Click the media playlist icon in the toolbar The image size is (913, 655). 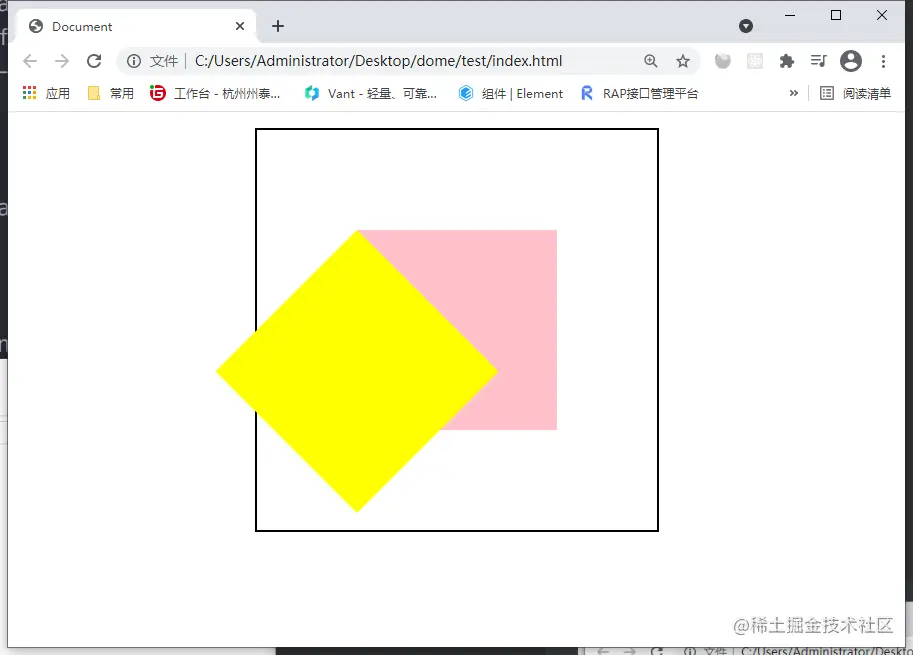point(818,61)
